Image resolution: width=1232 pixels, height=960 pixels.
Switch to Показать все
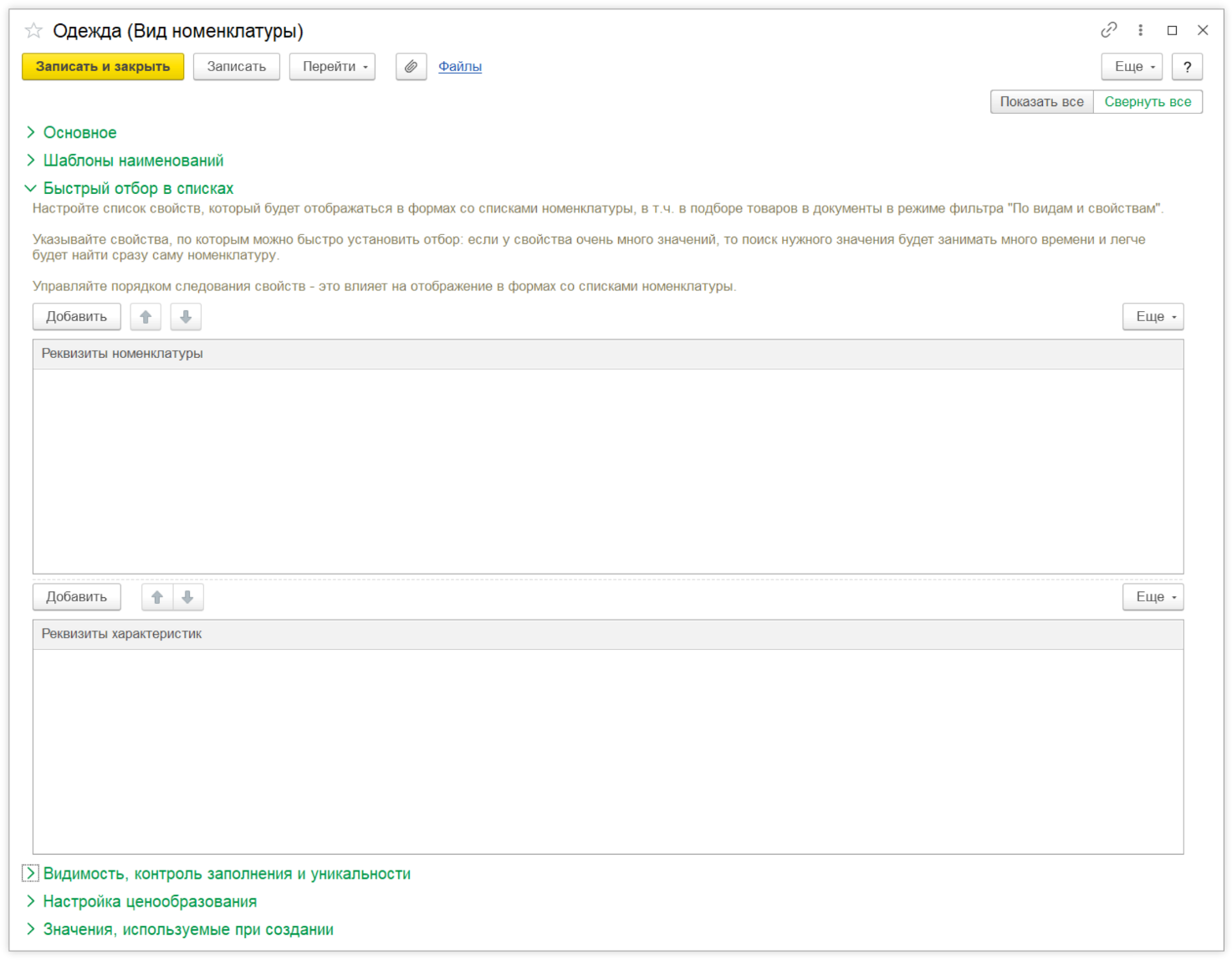[x=1041, y=102]
